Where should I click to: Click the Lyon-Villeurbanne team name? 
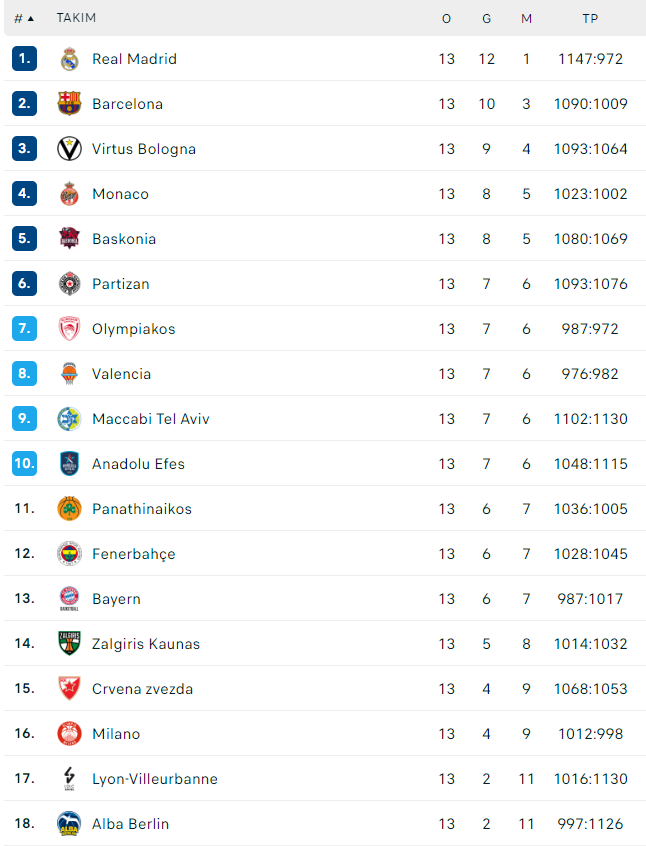tap(154, 779)
